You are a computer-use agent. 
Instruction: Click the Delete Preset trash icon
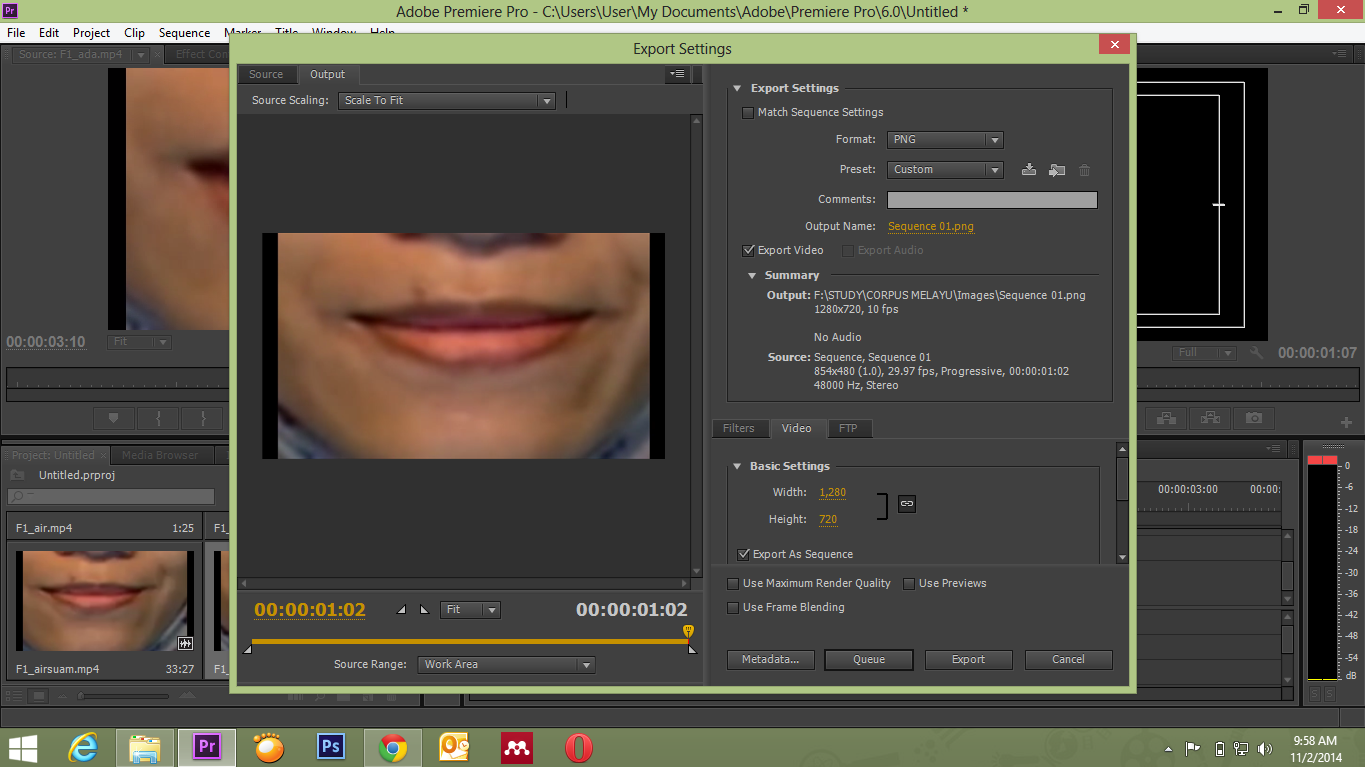[1085, 170]
